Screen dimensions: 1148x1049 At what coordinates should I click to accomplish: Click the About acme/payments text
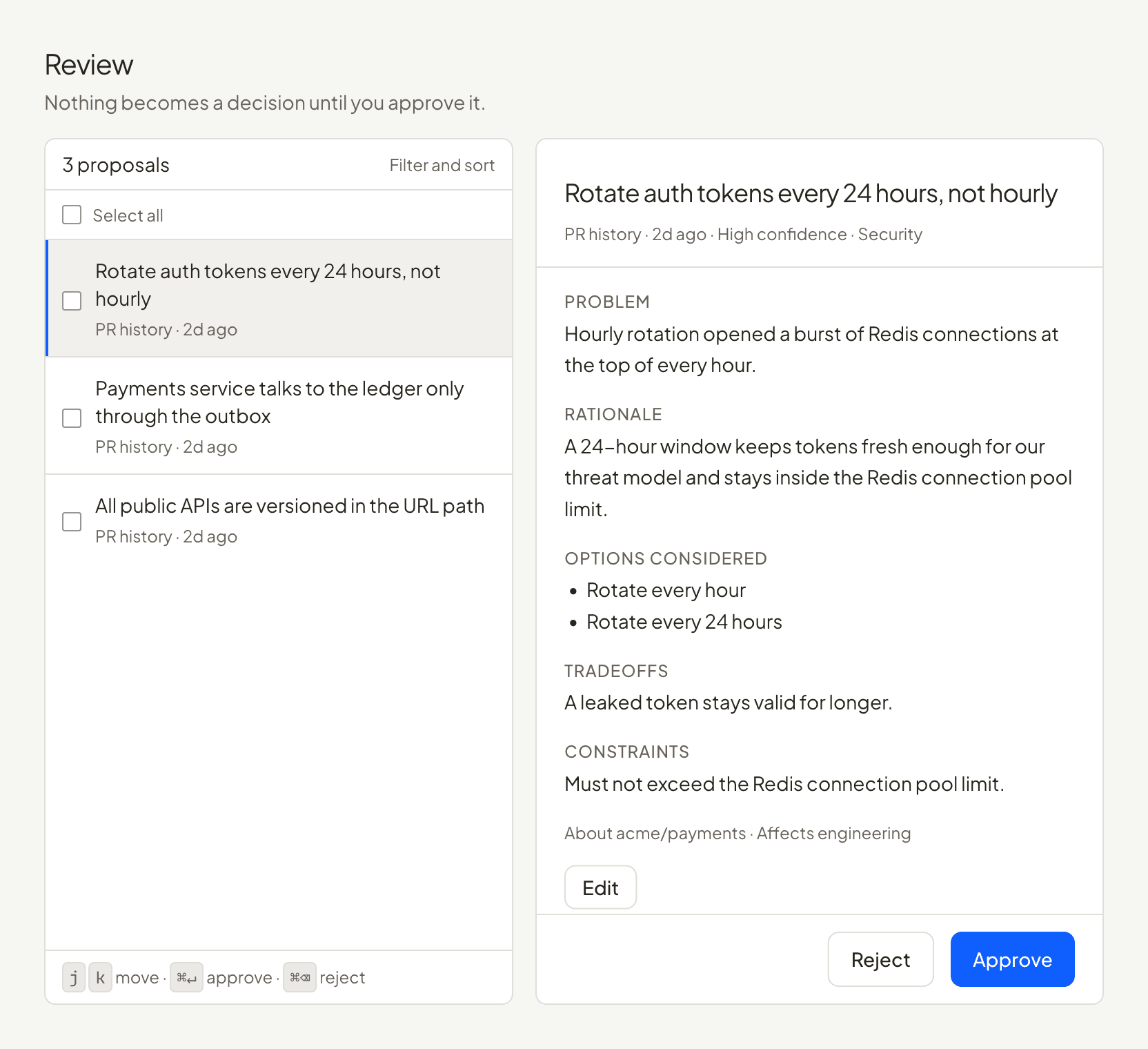pos(655,833)
